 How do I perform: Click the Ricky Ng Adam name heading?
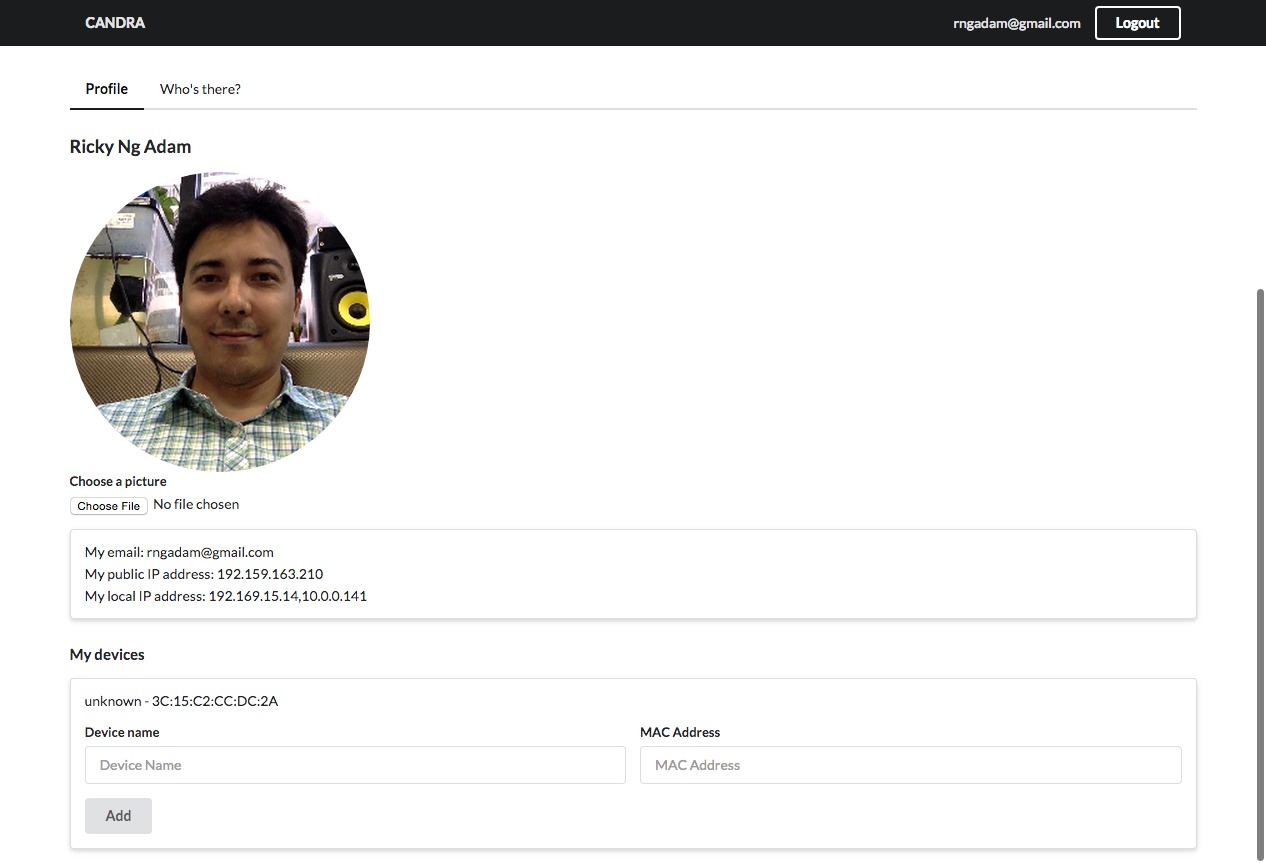point(130,147)
